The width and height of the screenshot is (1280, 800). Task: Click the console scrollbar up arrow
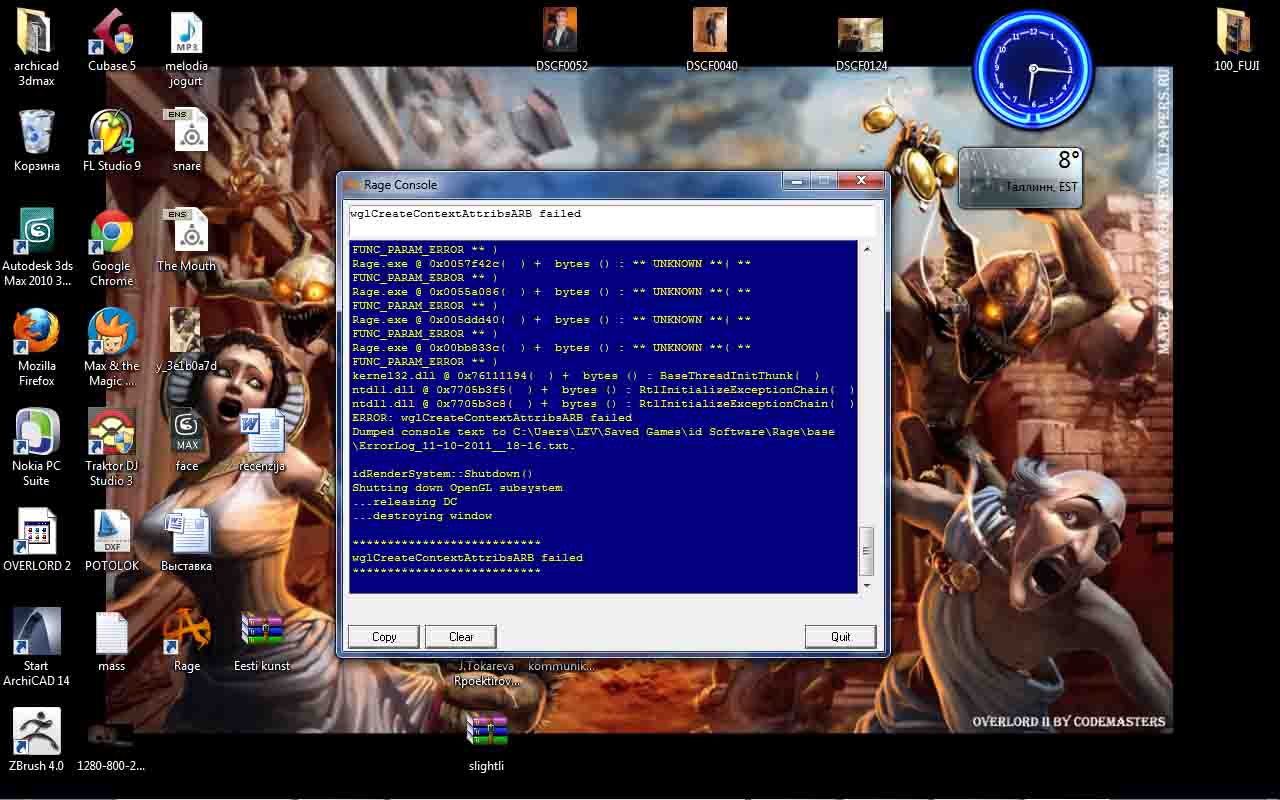coord(866,249)
